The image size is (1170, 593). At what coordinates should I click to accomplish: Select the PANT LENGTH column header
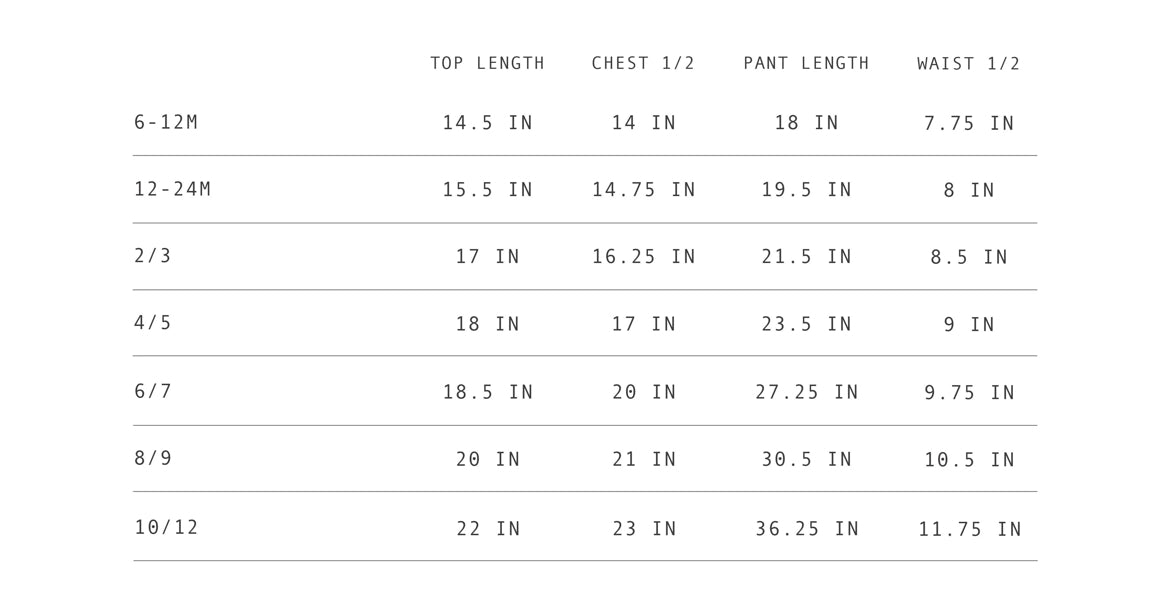tap(806, 64)
